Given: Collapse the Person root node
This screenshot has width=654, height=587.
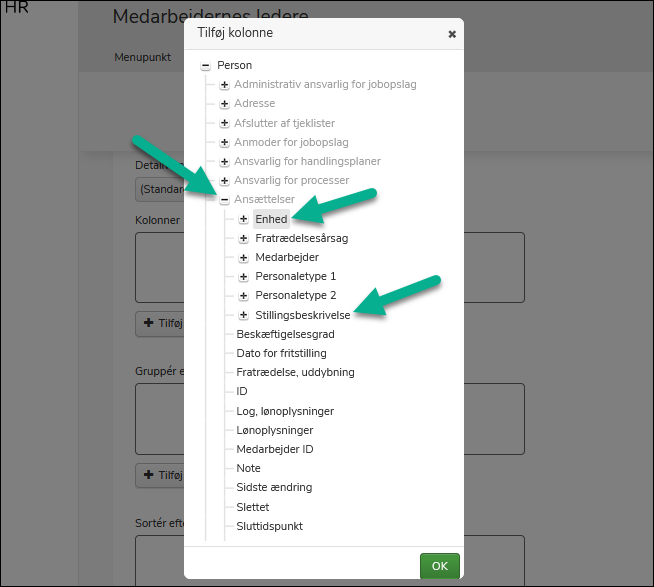Looking at the screenshot, I should tap(206, 65).
